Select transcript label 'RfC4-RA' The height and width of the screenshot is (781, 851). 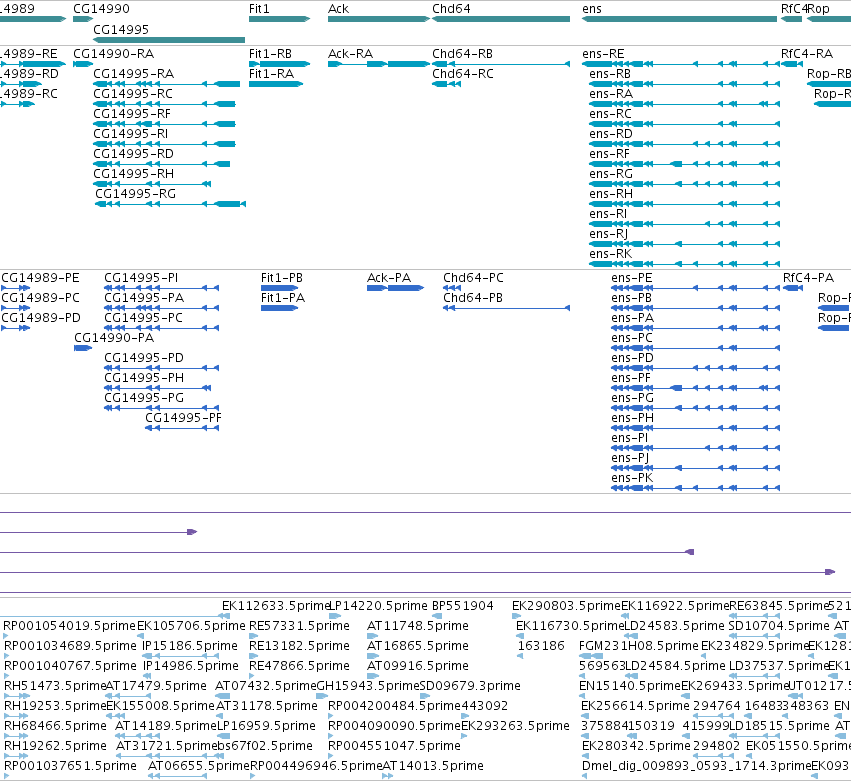pyautogui.click(x=806, y=54)
